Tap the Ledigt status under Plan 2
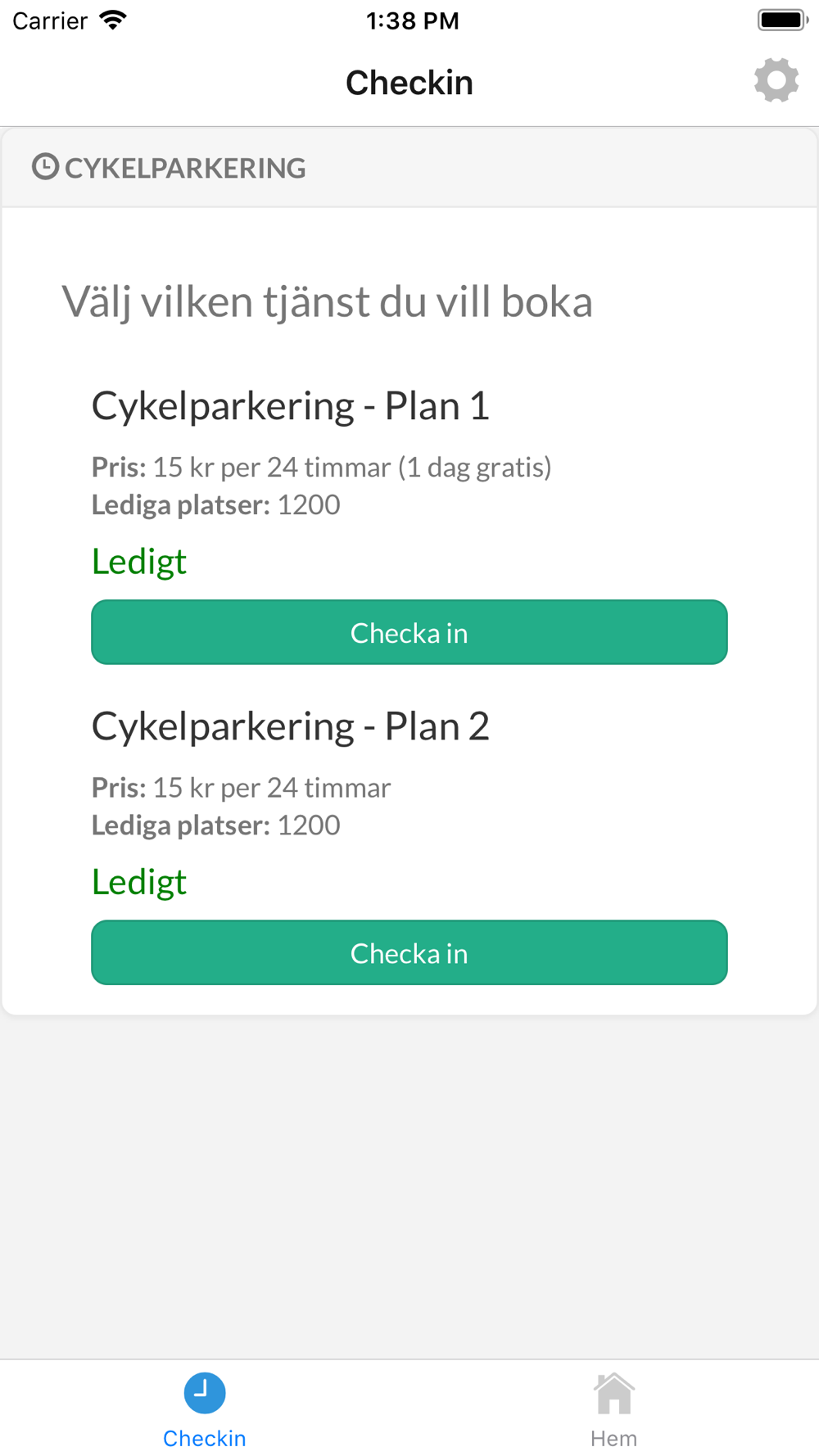Screen dimensions: 819x1456 pos(139,882)
